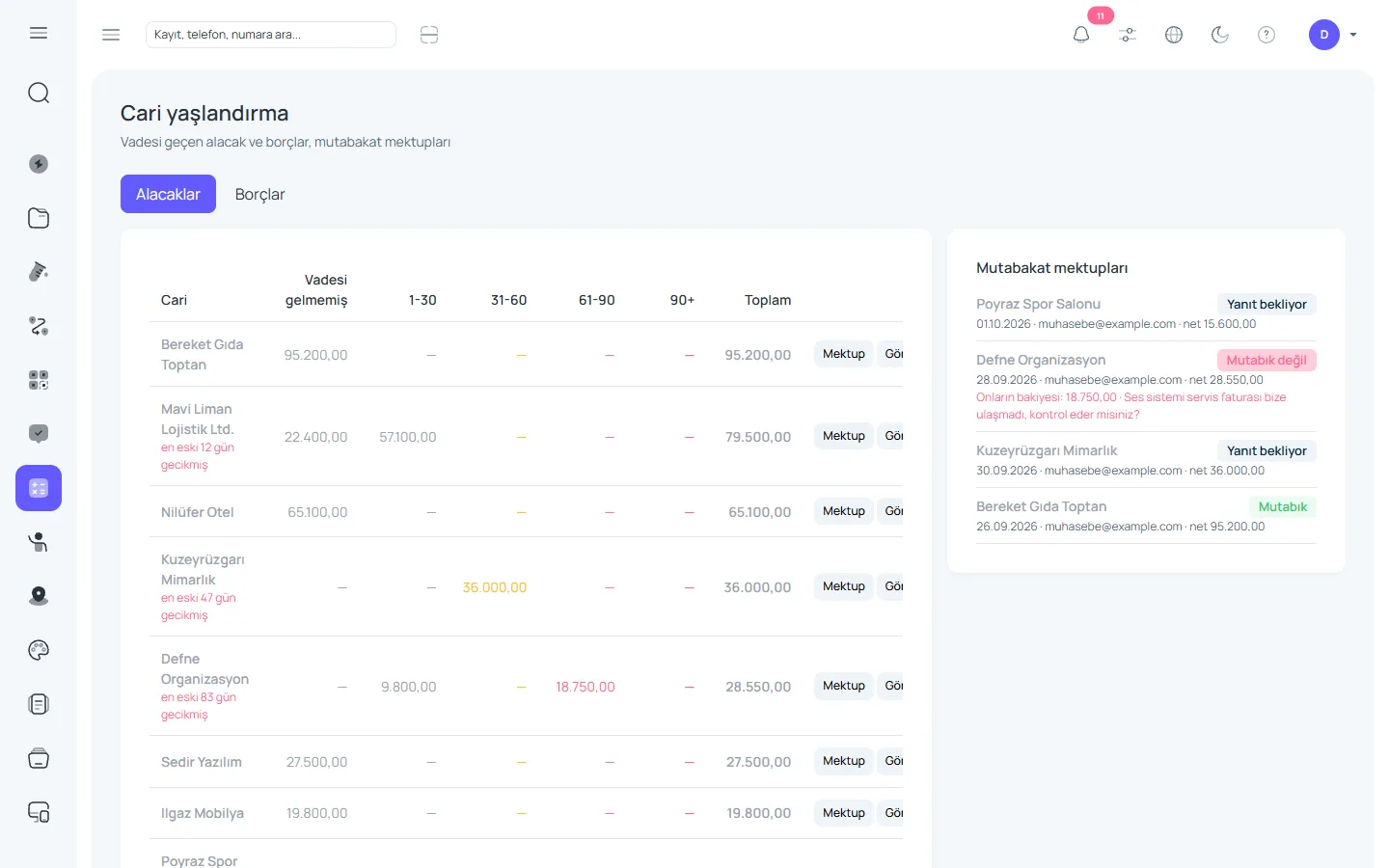Toggle the header menu lines icon
This screenshot has width=1389, height=868.
[111, 35]
